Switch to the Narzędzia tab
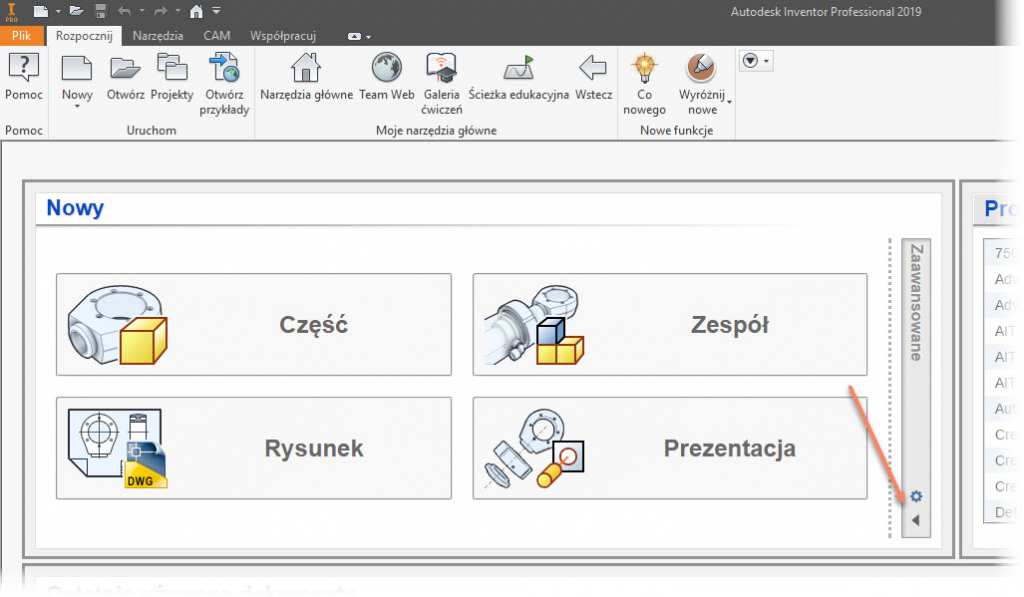Image resolution: width=1024 pixels, height=597 pixels. pos(159,36)
